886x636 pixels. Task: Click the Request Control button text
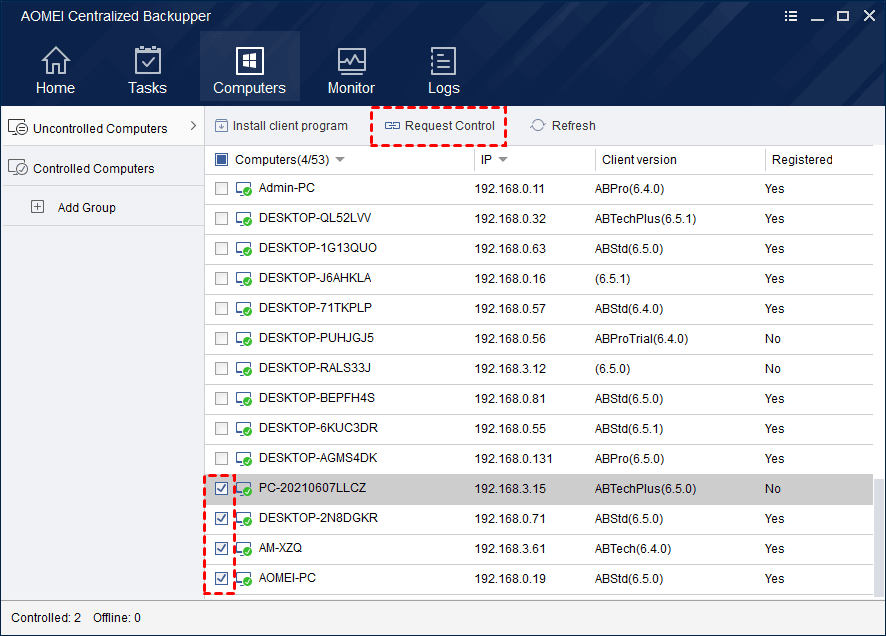450,125
